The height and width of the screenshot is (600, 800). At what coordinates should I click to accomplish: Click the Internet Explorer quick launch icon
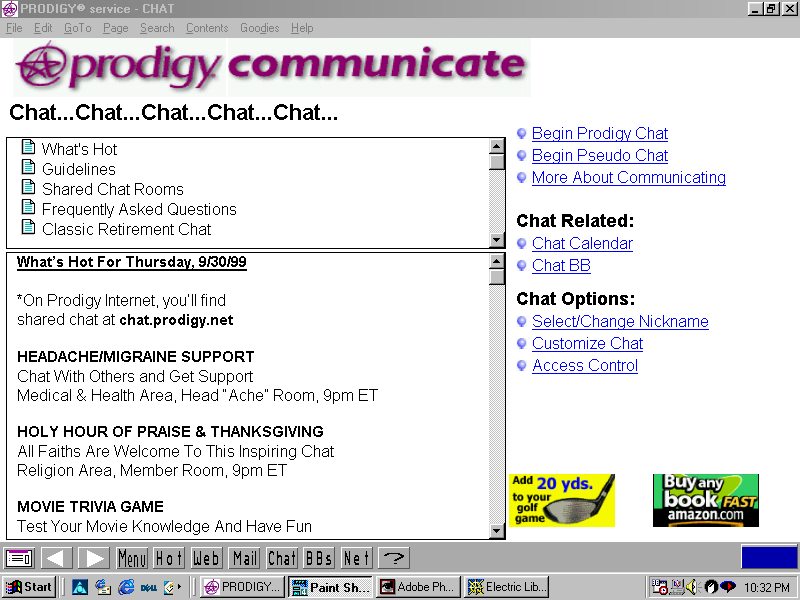[x=126, y=587]
